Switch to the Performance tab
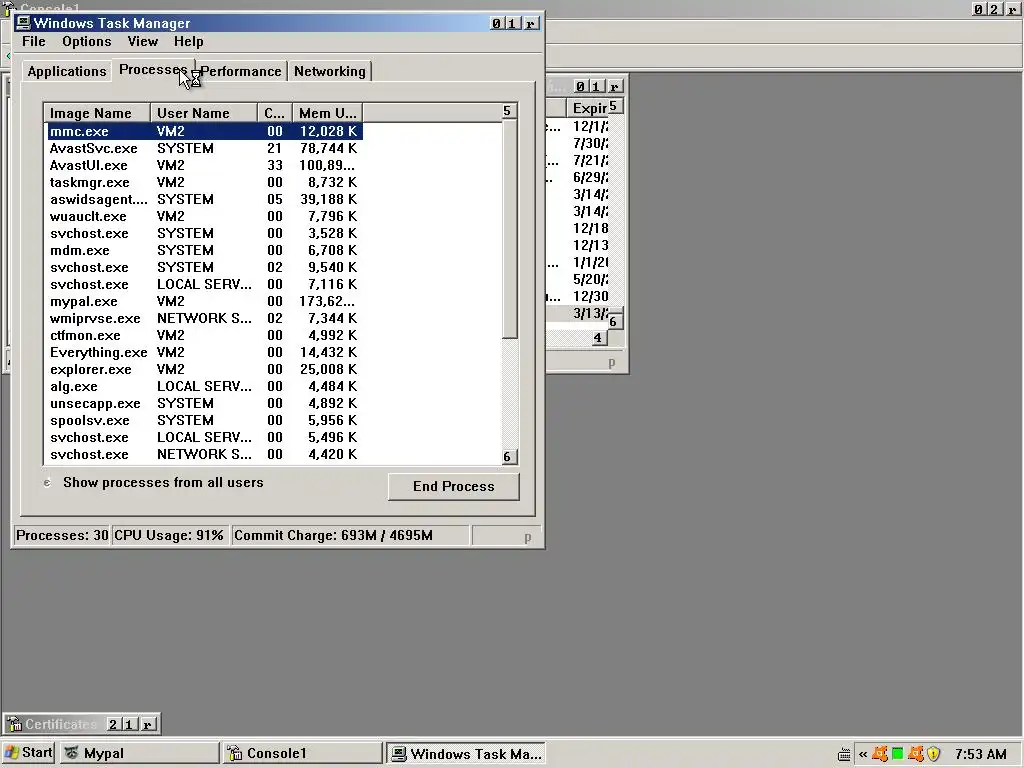1024x768 pixels. tap(240, 71)
